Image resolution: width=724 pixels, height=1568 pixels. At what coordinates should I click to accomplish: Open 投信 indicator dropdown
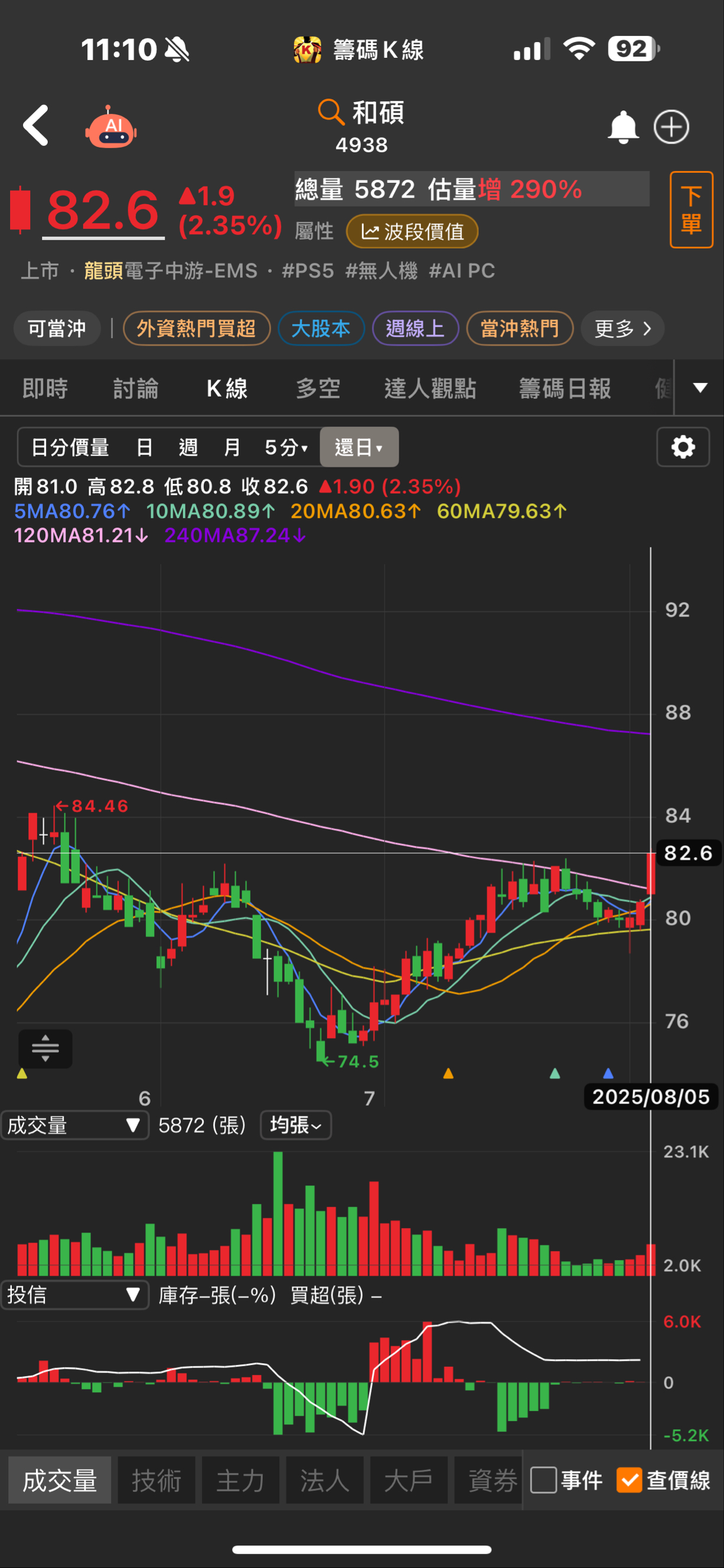75,1295
